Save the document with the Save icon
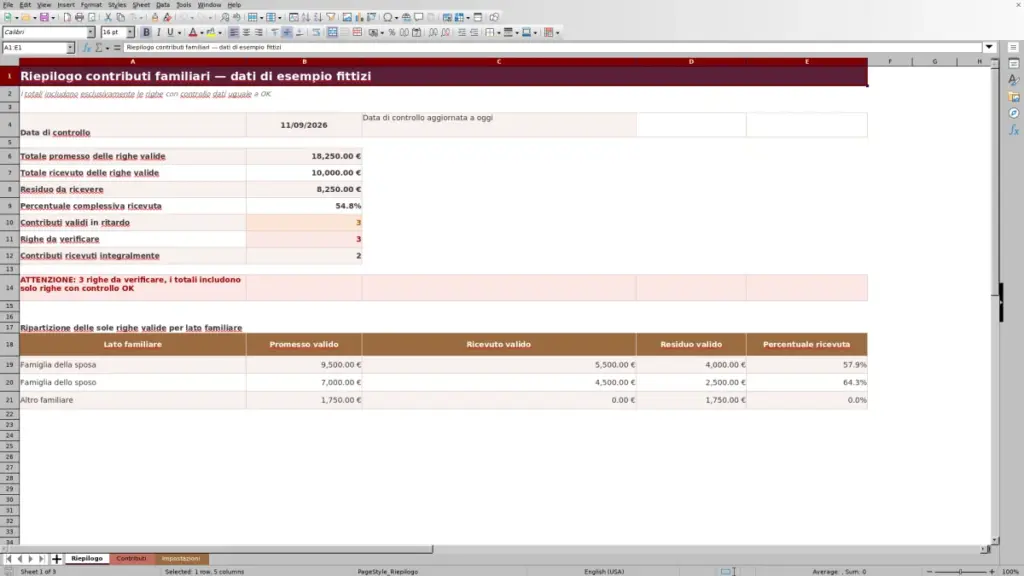The height and width of the screenshot is (576, 1024). tap(44, 17)
